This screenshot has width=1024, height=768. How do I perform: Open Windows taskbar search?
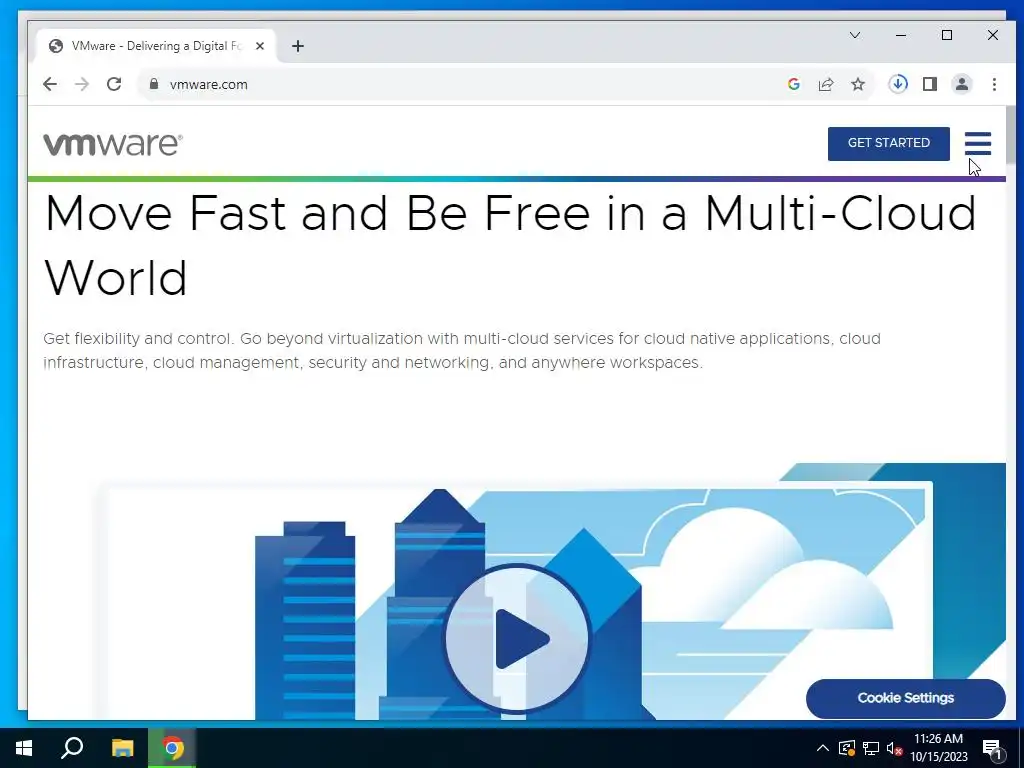72,748
